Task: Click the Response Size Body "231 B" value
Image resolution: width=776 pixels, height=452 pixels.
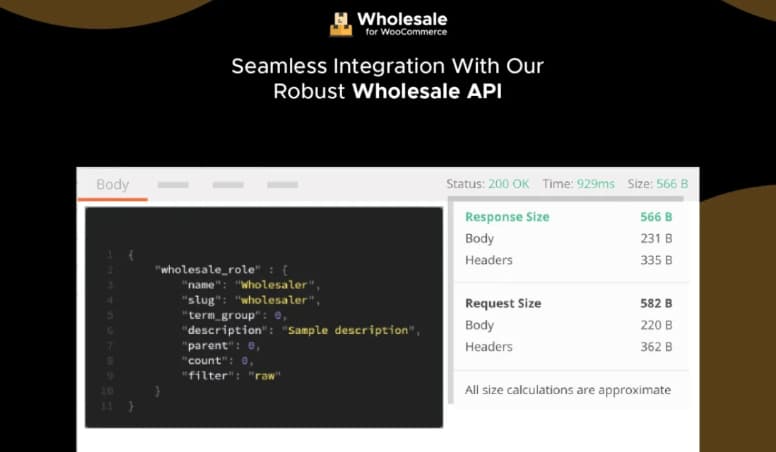Action: point(656,238)
